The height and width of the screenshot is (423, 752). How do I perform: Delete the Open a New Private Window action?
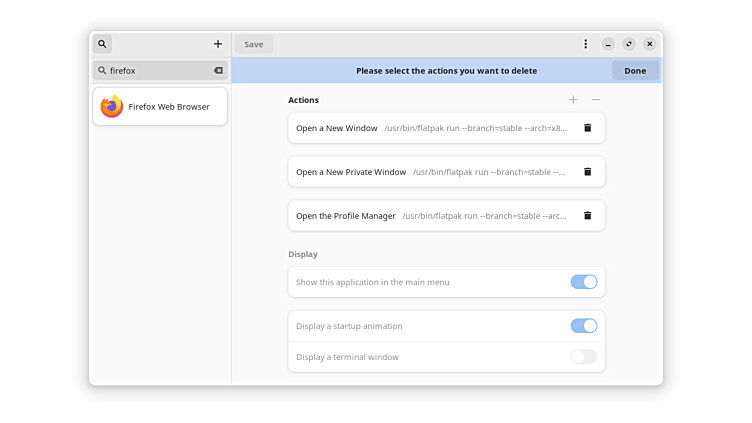[588, 172]
